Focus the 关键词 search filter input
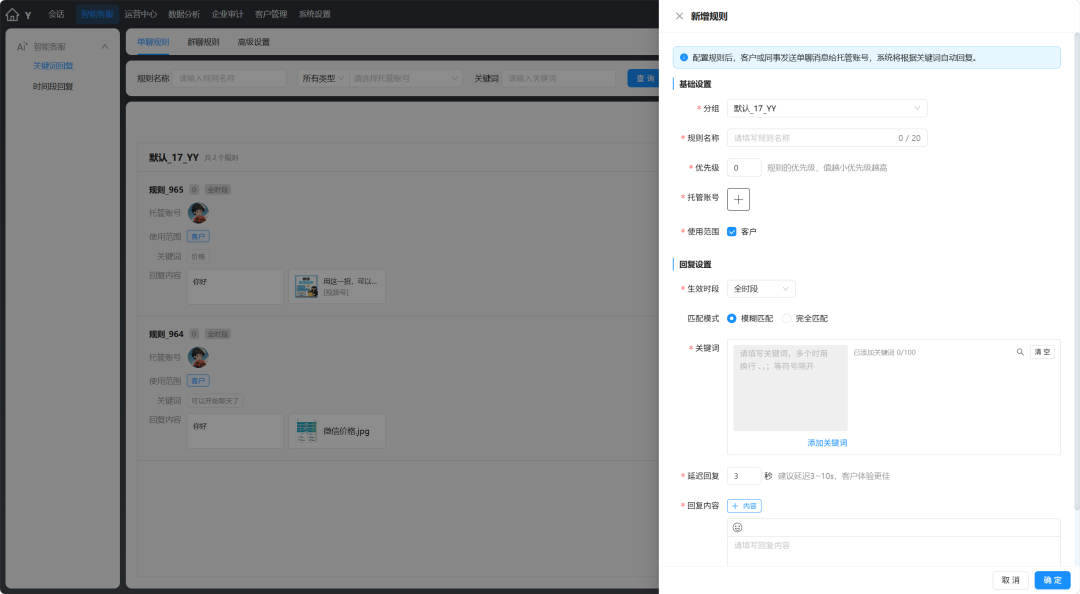The height and width of the screenshot is (594, 1080). [559, 79]
